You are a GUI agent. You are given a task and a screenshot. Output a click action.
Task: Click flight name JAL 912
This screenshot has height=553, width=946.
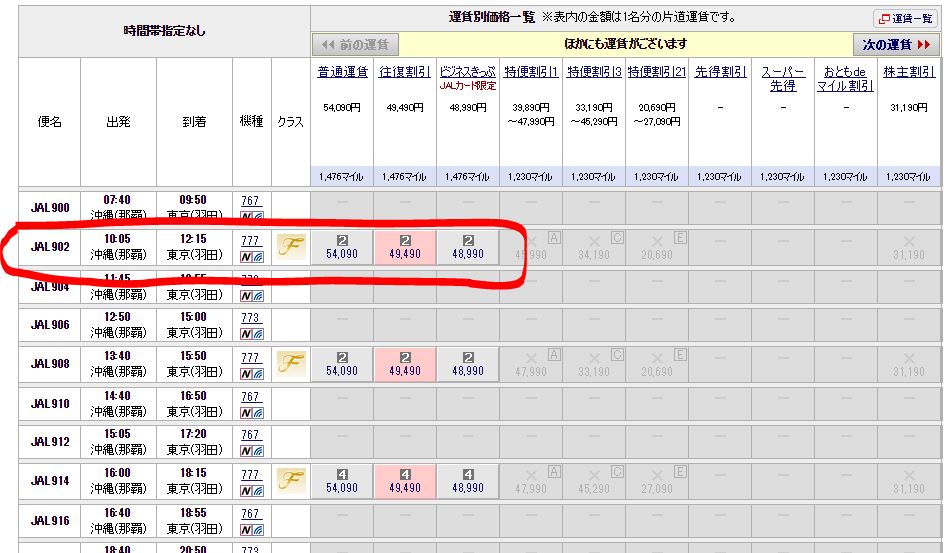click(x=49, y=441)
